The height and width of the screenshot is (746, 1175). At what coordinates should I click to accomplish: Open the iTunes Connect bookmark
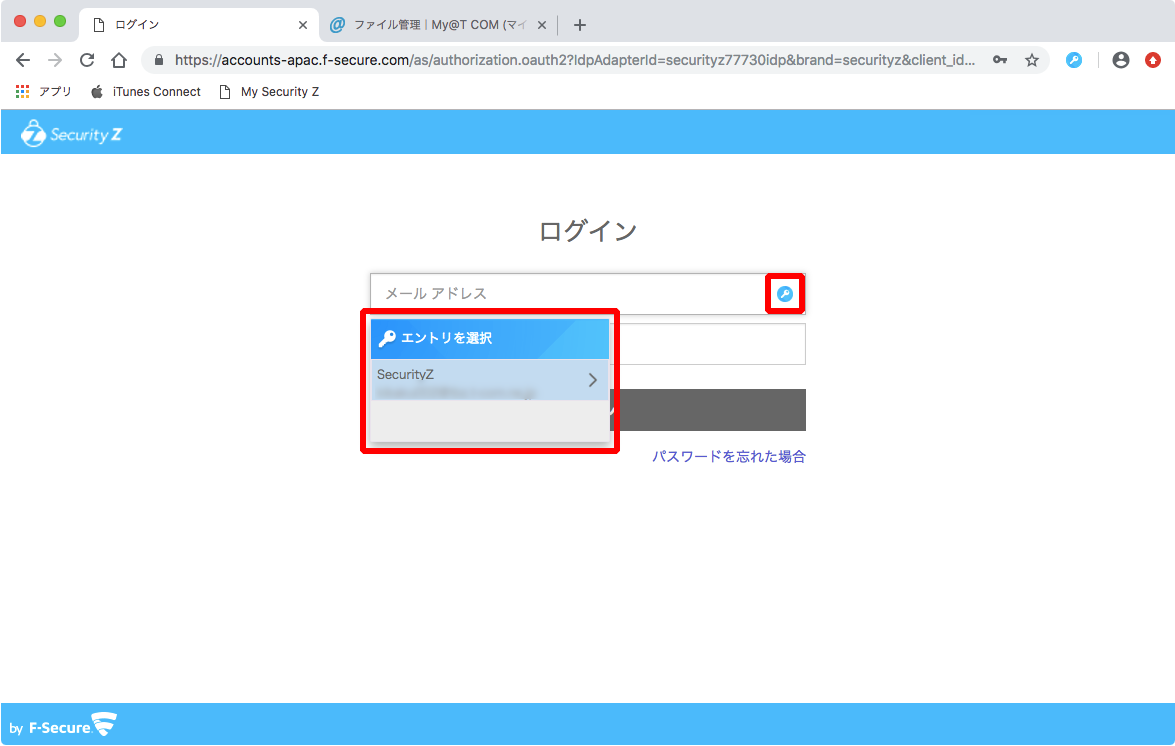[x=156, y=92]
